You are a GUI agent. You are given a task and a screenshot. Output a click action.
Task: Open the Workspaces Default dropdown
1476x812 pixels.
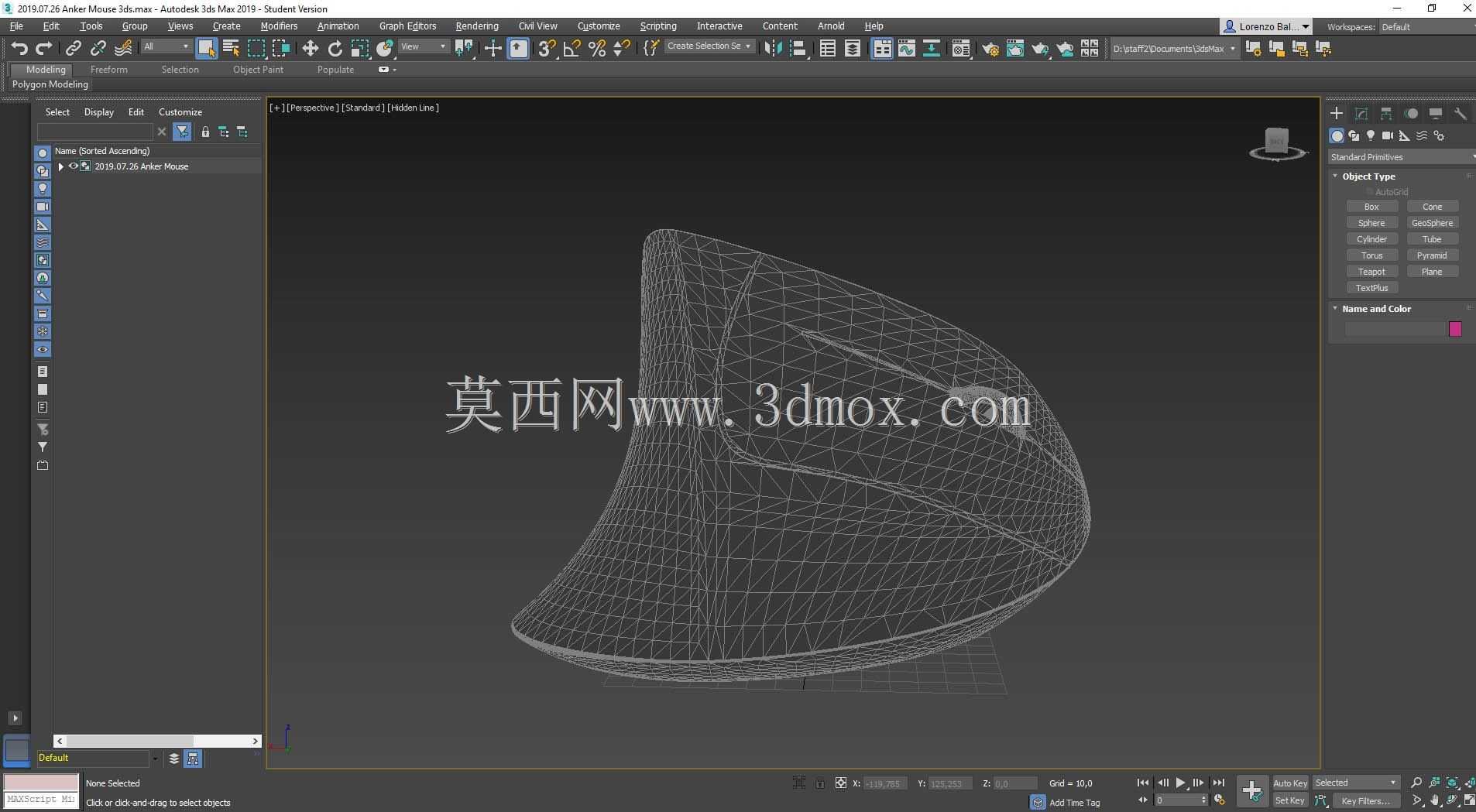tap(1426, 27)
